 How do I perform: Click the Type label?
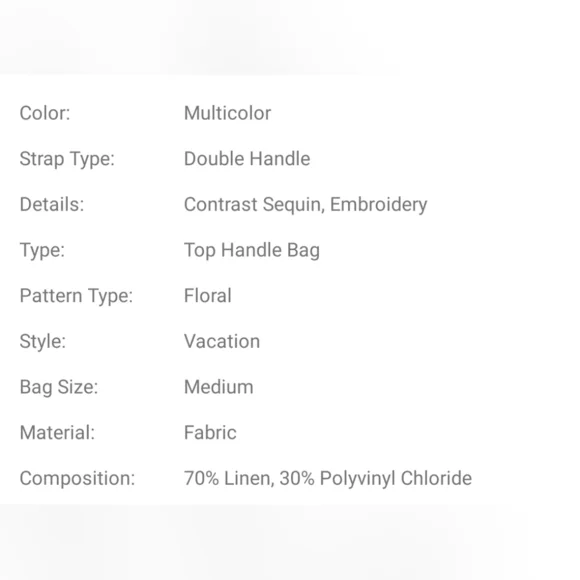(x=42, y=250)
